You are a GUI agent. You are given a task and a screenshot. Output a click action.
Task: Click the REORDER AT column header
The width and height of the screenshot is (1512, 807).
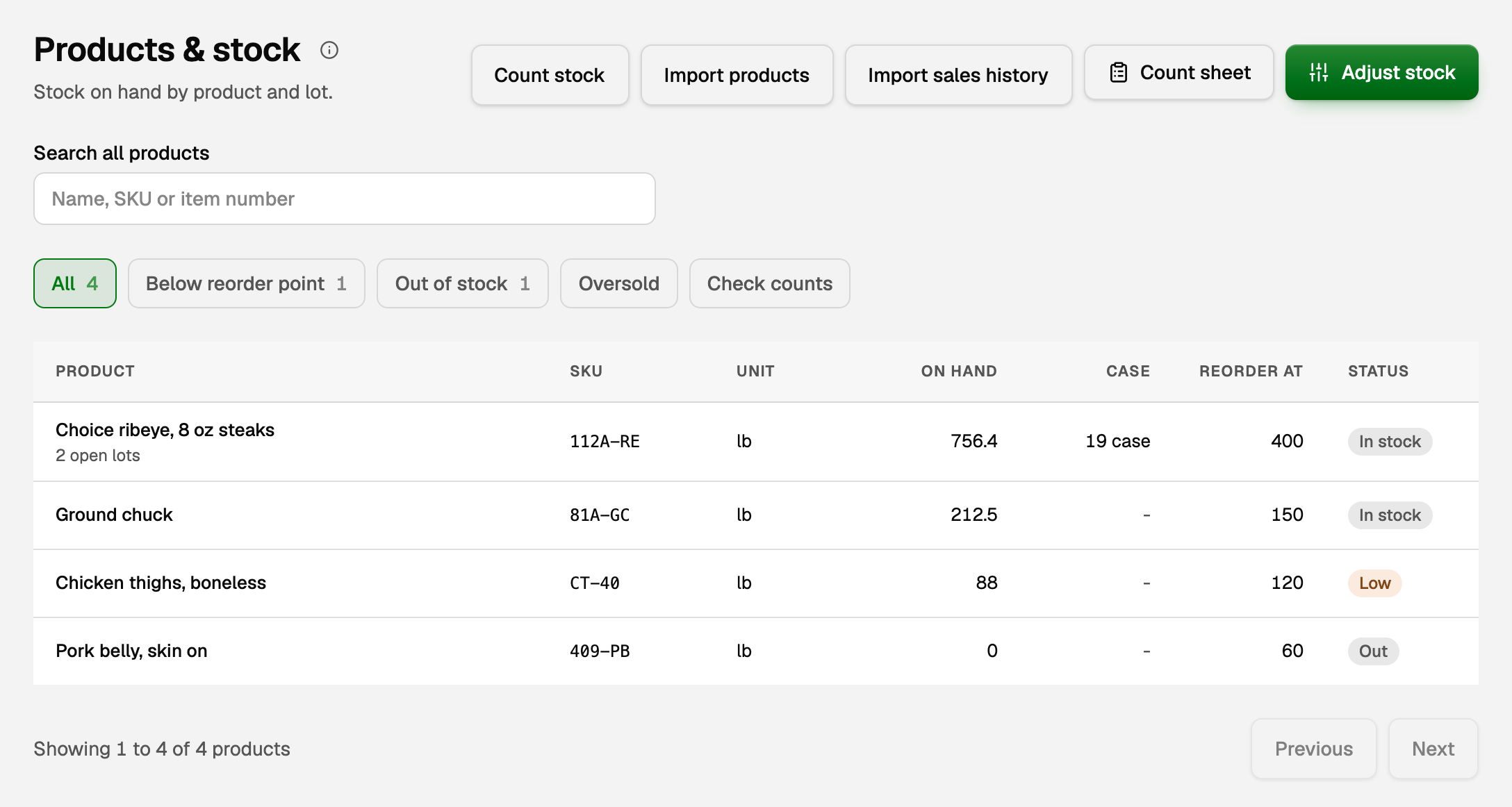pyautogui.click(x=1251, y=371)
